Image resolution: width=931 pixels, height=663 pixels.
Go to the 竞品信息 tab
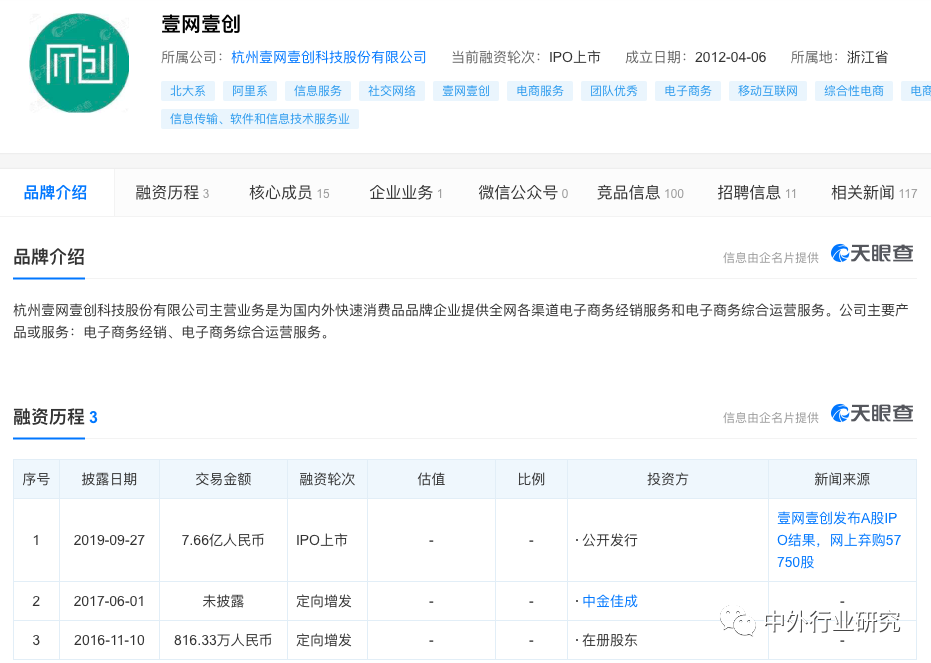[639, 193]
